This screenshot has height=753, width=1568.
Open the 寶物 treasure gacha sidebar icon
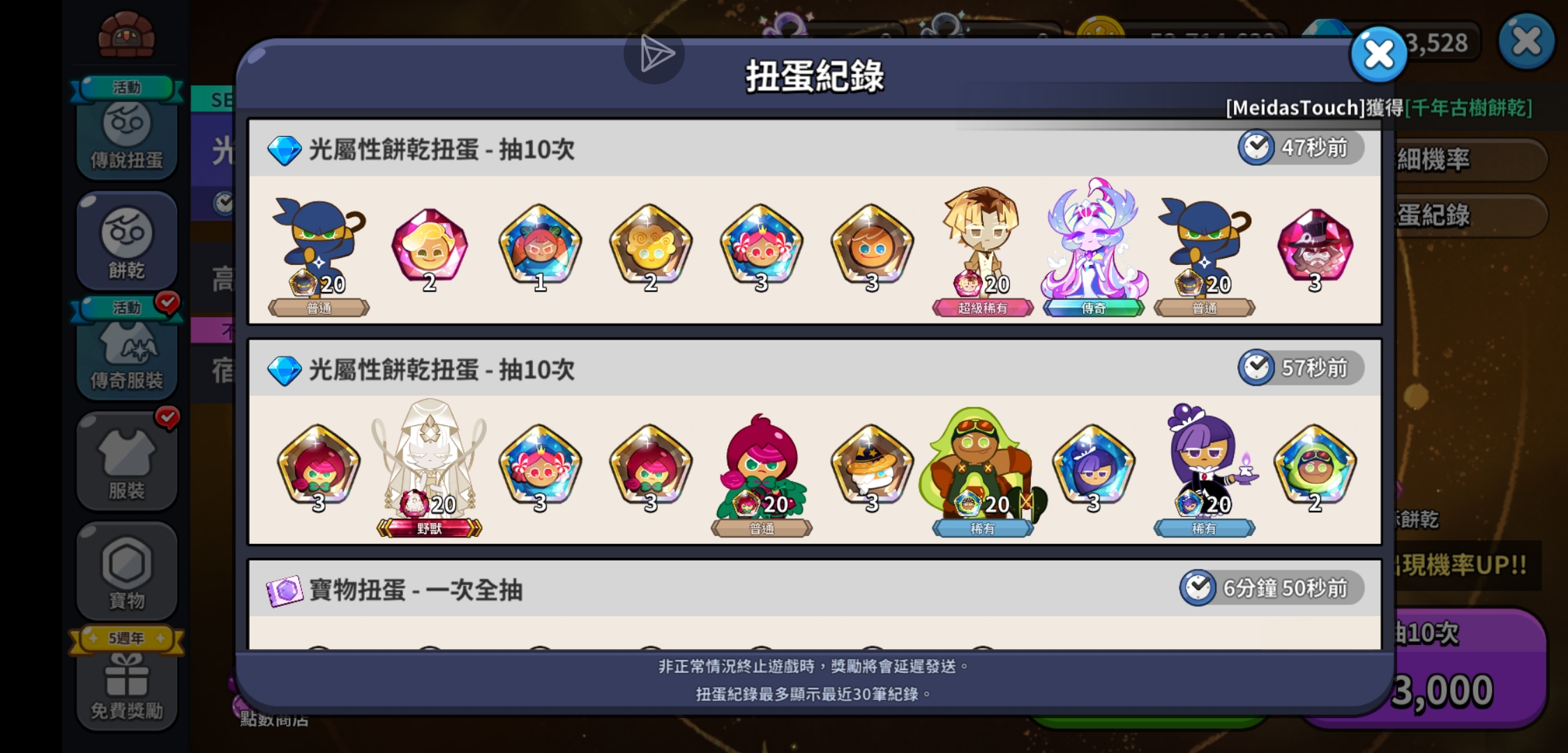127,571
